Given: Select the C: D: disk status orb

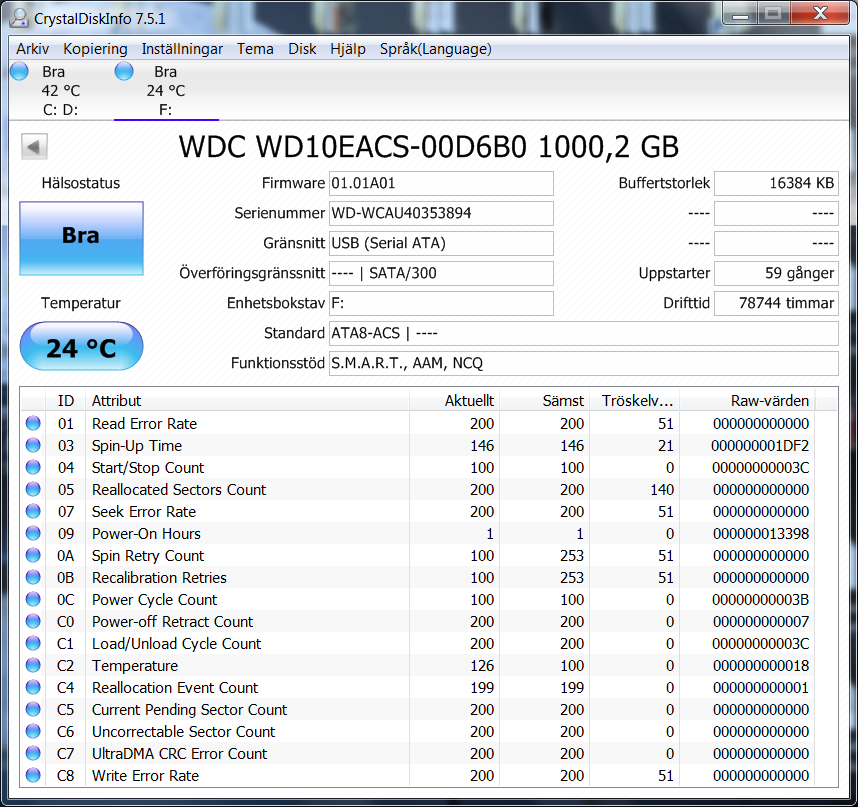Looking at the screenshot, I should coord(19,71).
